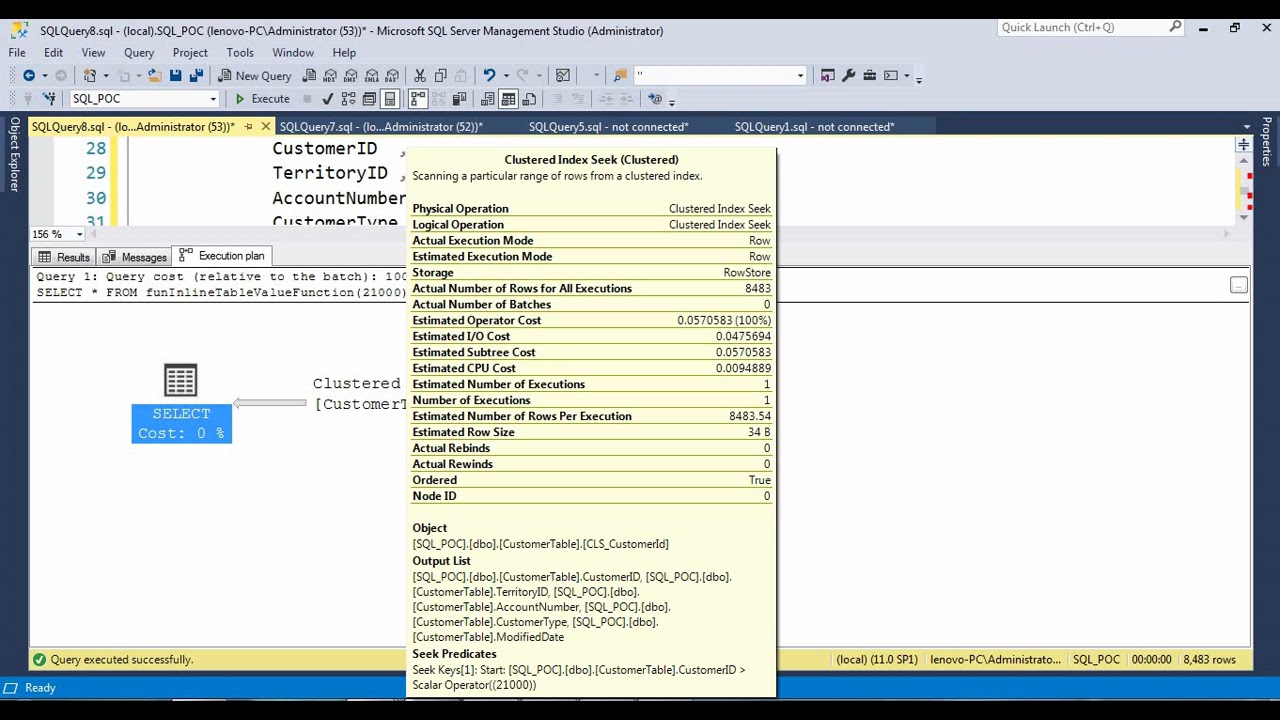
Task: Open the Query menu
Action: coord(139,52)
